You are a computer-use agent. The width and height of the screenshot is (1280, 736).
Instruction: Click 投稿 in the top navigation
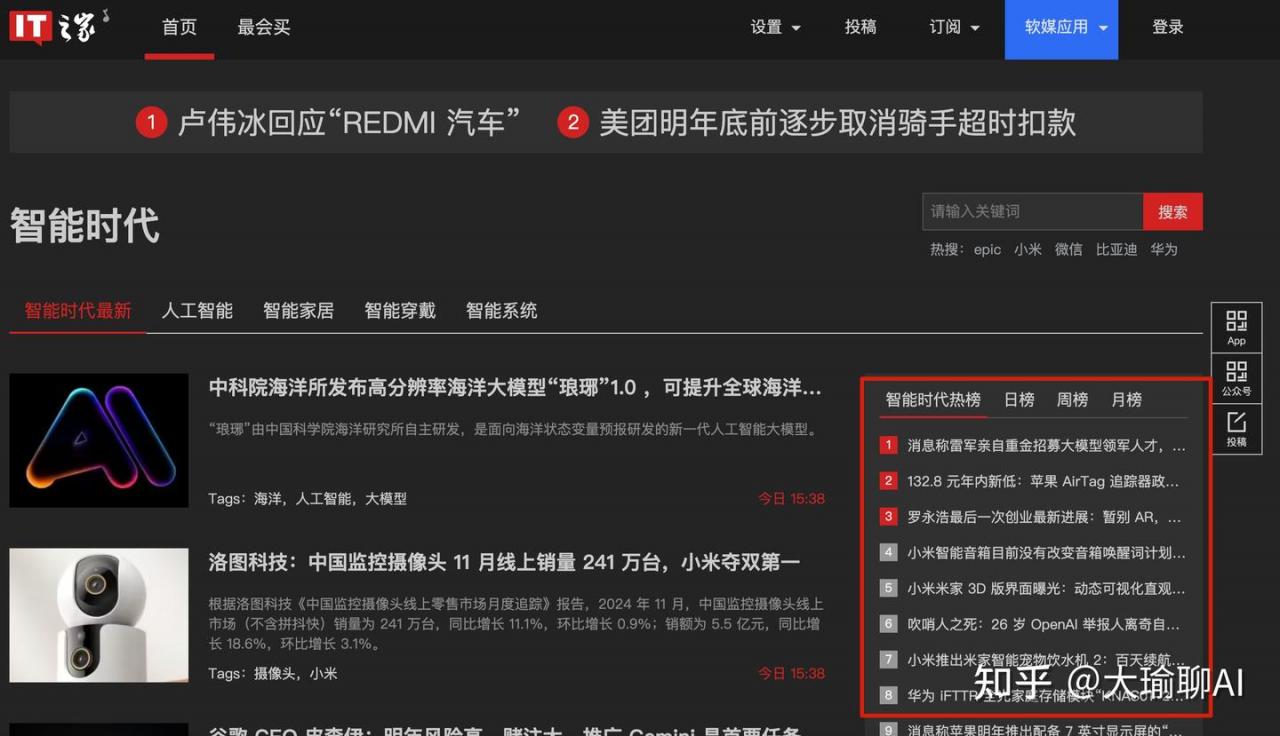pos(860,27)
